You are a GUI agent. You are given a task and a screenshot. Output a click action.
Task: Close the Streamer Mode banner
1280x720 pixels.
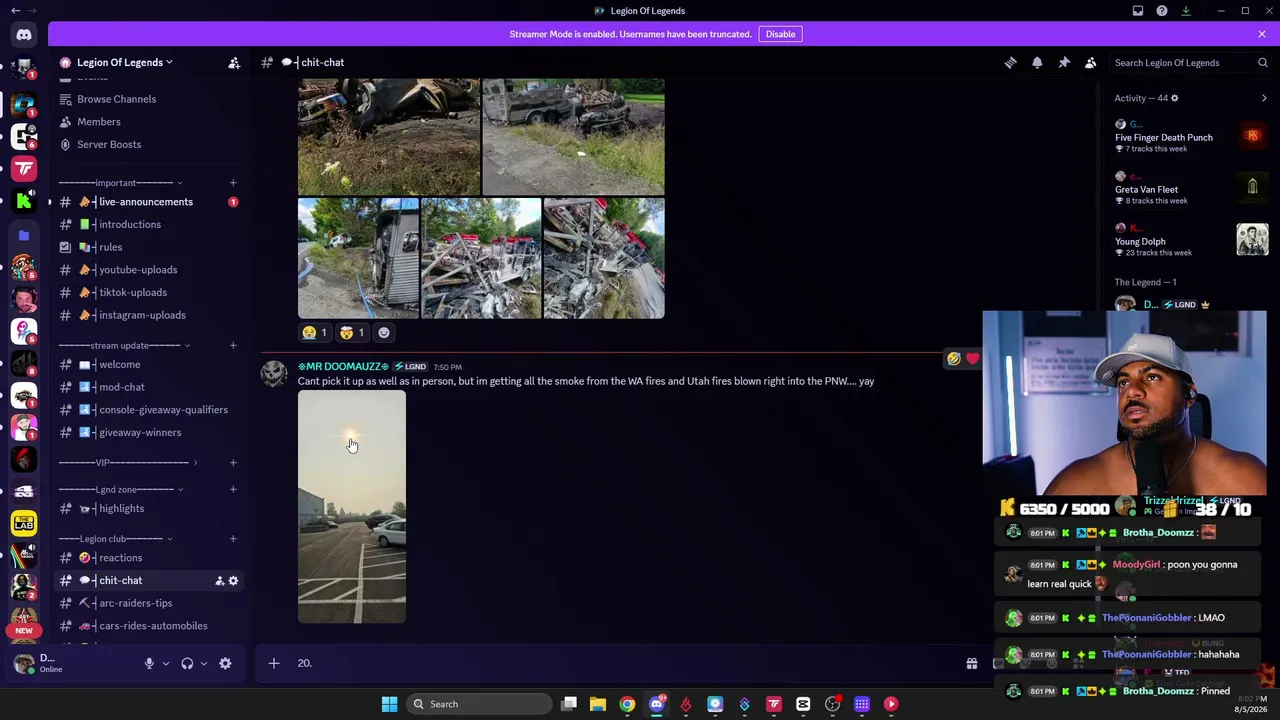pyautogui.click(x=1262, y=34)
